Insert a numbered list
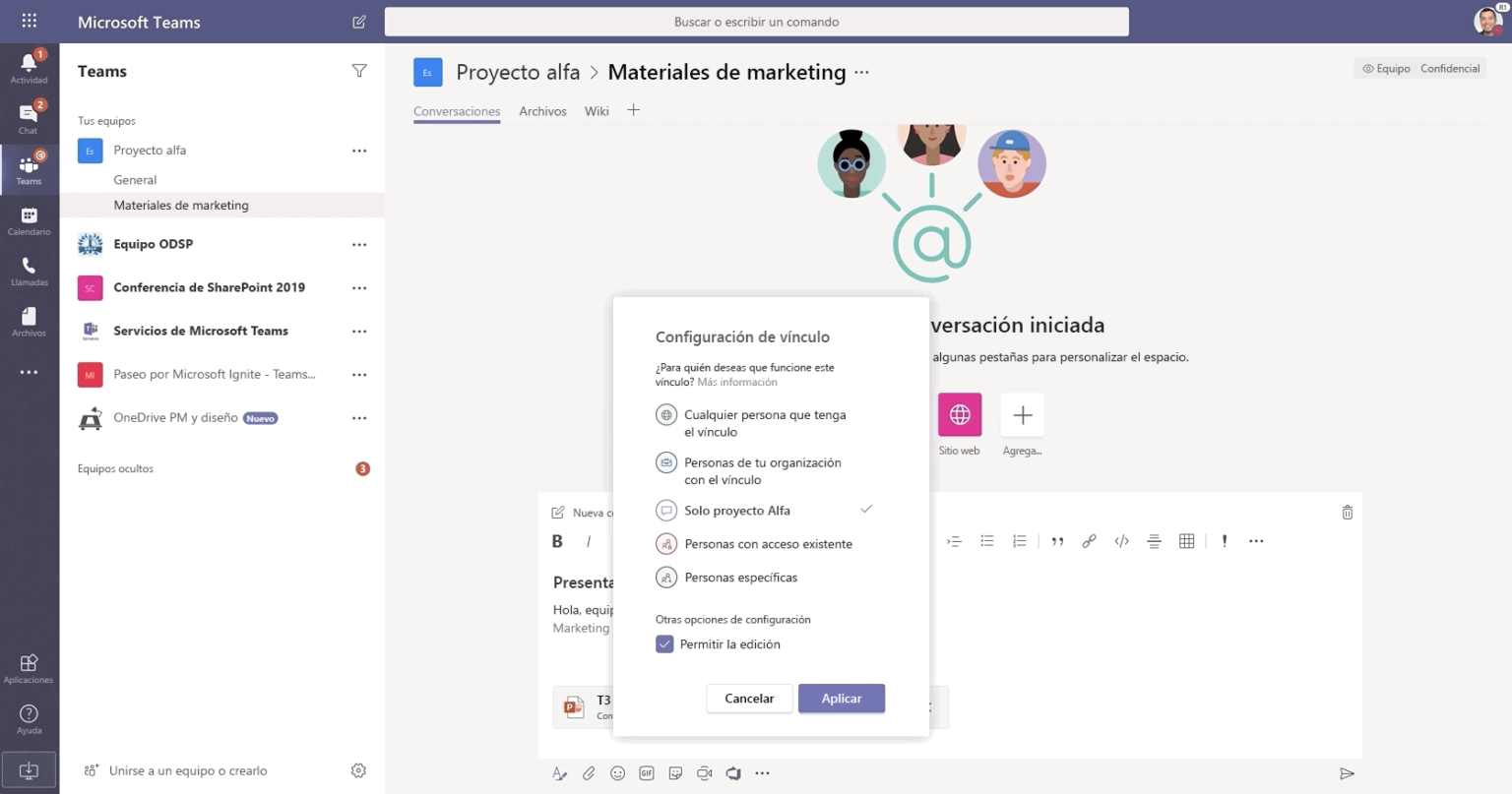Image resolution: width=1512 pixels, height=794 pixels. coord(1020,541)
